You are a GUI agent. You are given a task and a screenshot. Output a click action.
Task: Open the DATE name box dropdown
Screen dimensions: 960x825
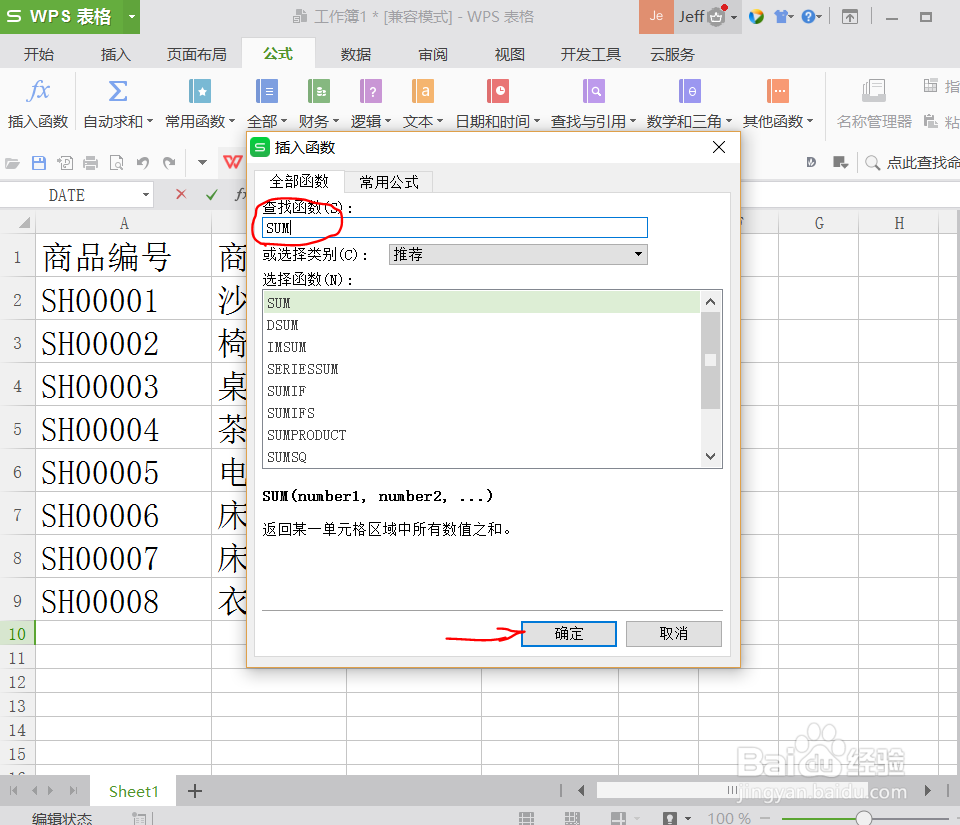point(143,194)
